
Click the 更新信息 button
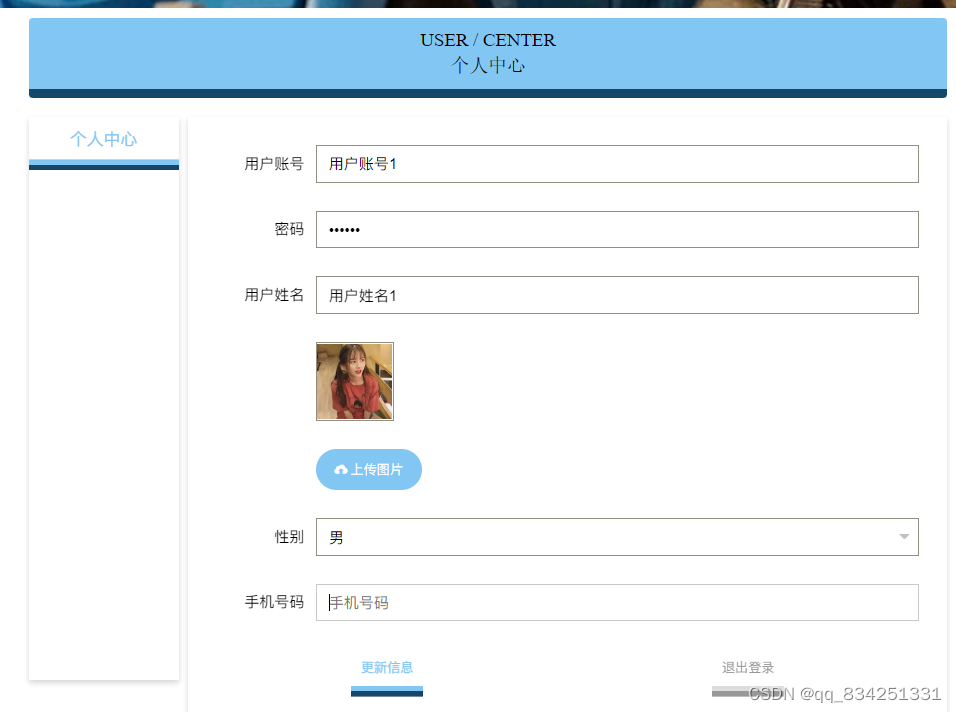(x=387, y=675)
